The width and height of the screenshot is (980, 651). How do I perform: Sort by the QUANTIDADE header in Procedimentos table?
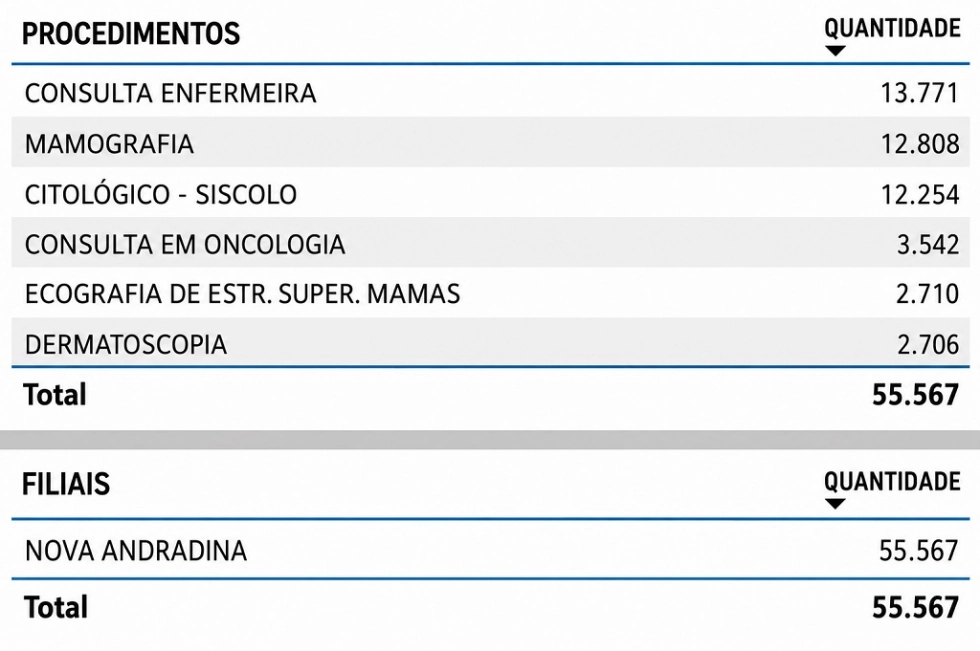[892, 28]
